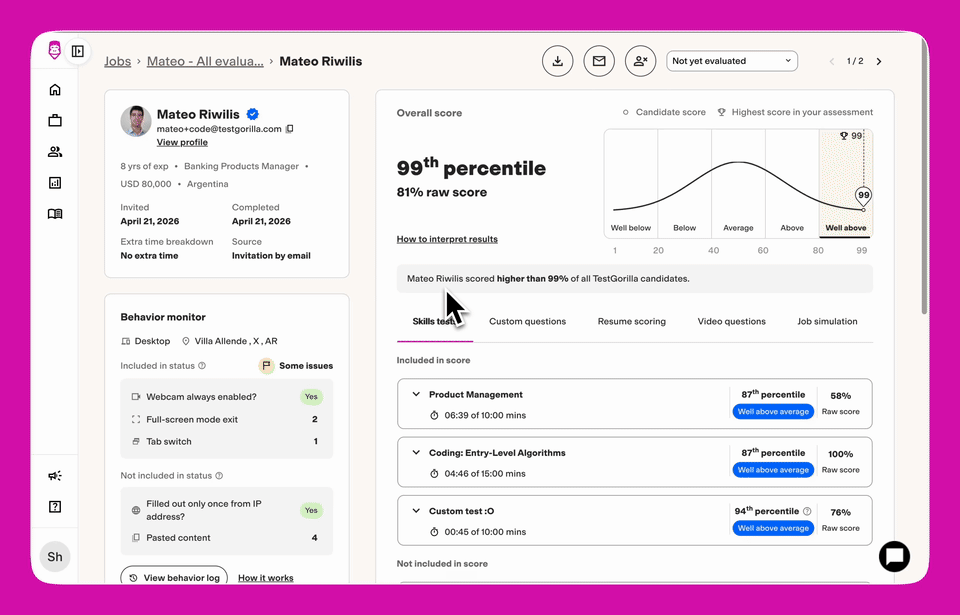Click the candidate profile photo
The image size is (960, 615).
136,121
